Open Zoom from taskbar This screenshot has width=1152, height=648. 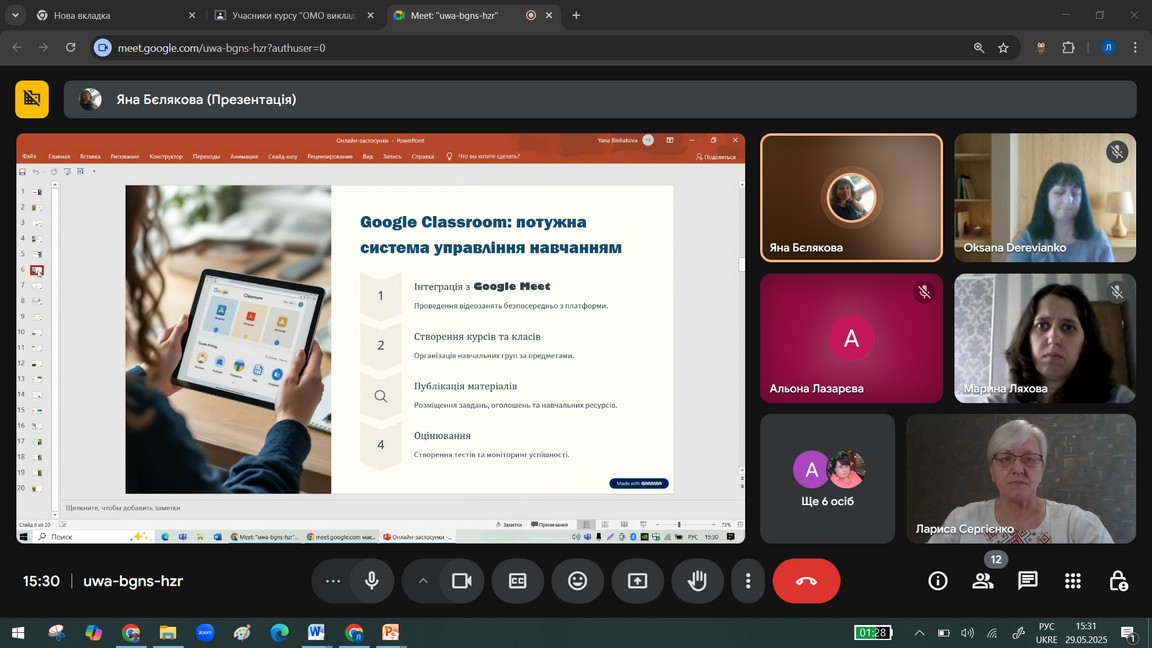(x=205, y=633)
